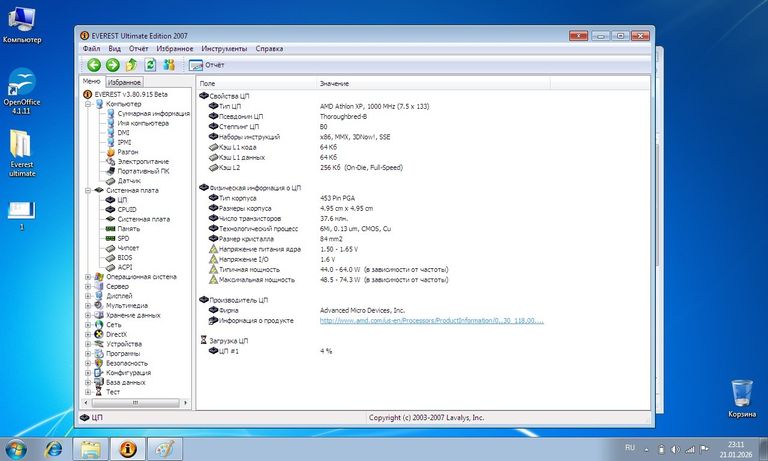Click the База данных icon
This screenshot has height=461, width=768.
98,382
